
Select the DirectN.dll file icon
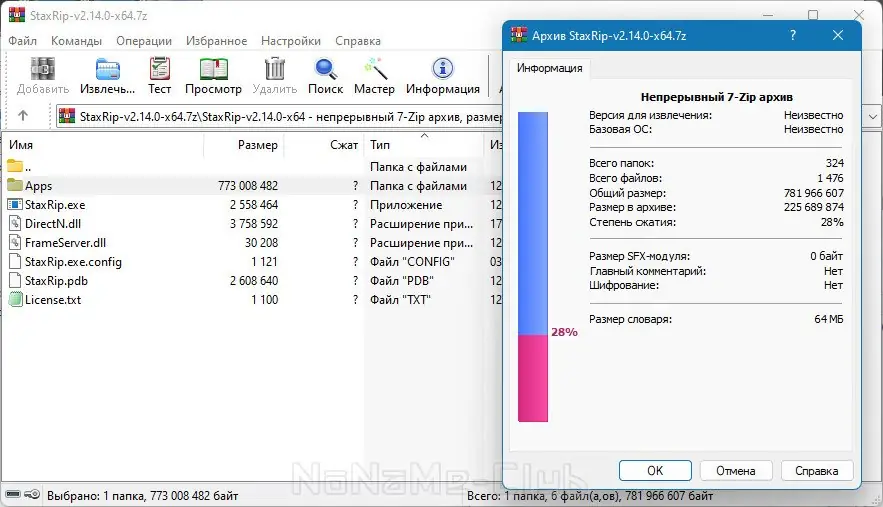point(15,223)
